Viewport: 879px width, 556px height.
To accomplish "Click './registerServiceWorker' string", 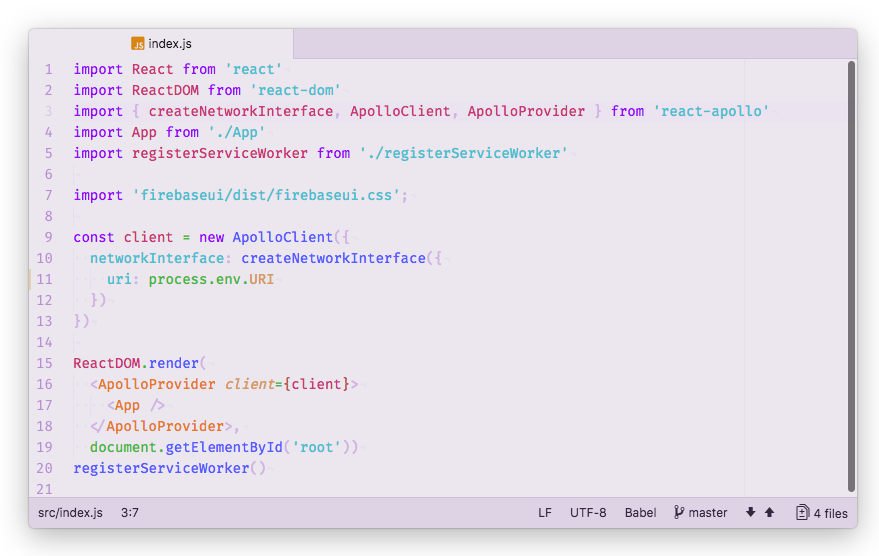I will (464, 154).
